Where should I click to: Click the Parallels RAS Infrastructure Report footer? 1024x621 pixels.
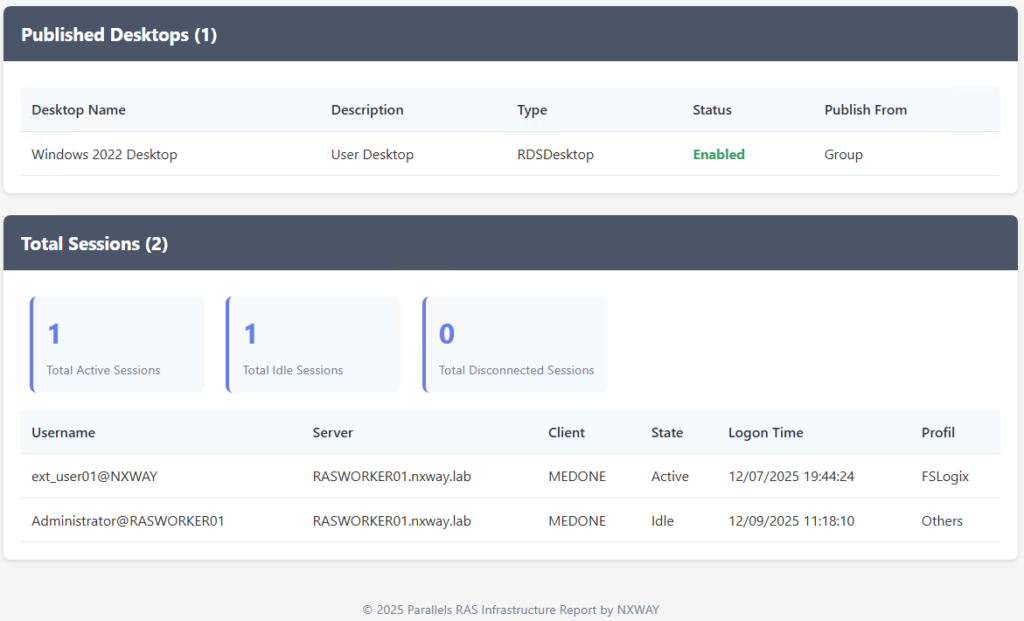click(x=511, y=609)
